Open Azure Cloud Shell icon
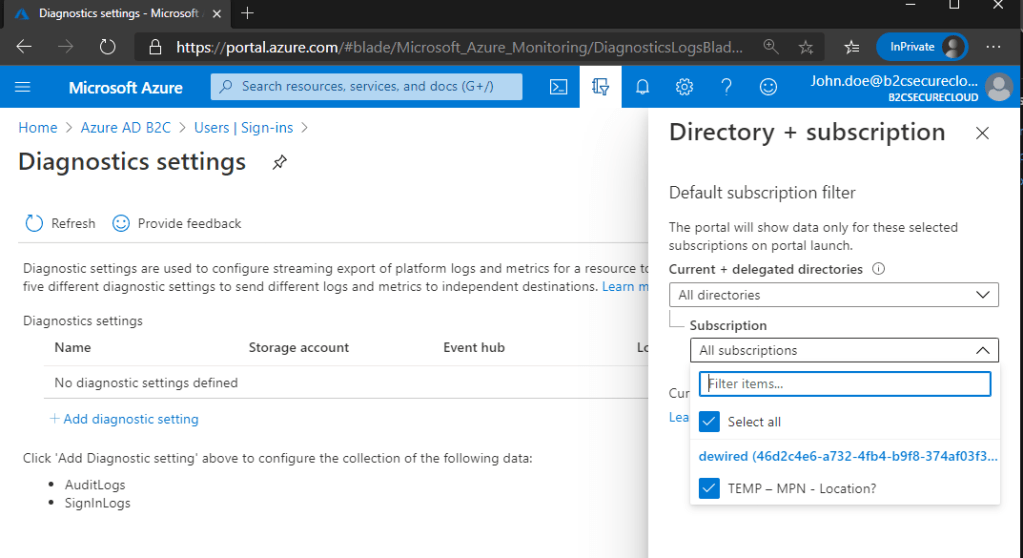The height and width of the screenshot is (558, 1023). [560, 87]
